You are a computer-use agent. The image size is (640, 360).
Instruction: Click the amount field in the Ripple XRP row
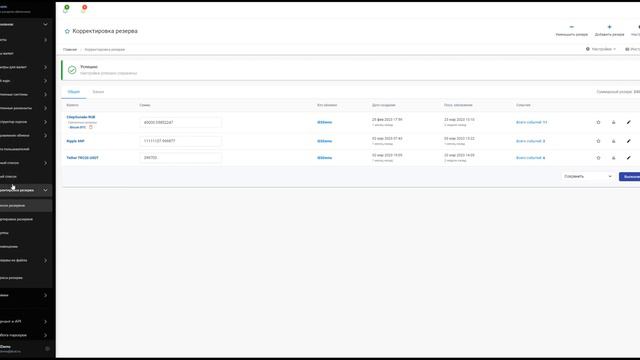(x=181, y=141)
